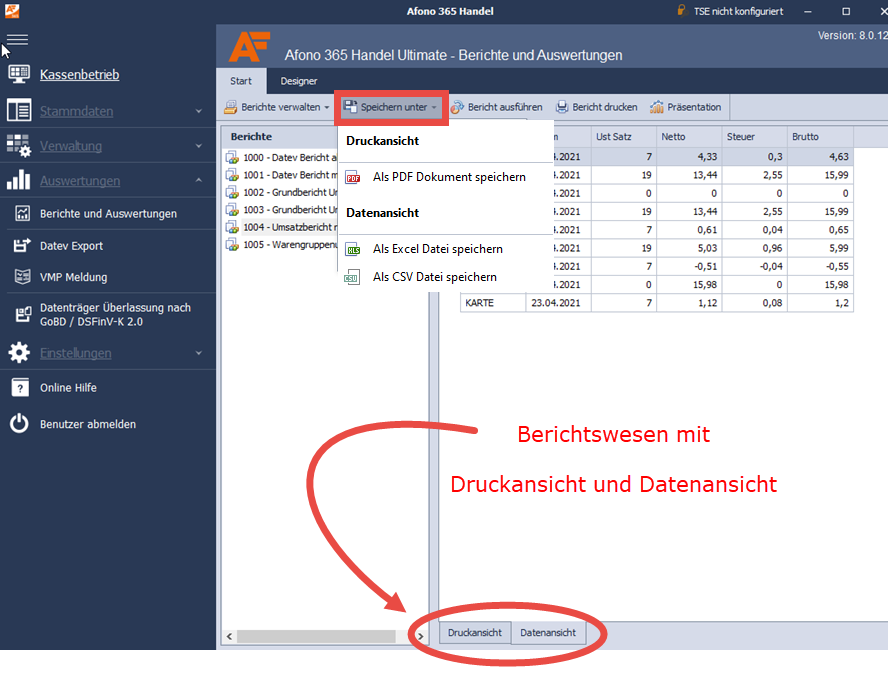Screen dimensions: 888x692
Task: Choose Als Excel Datei speichern
Action: (x=438, y=249)
